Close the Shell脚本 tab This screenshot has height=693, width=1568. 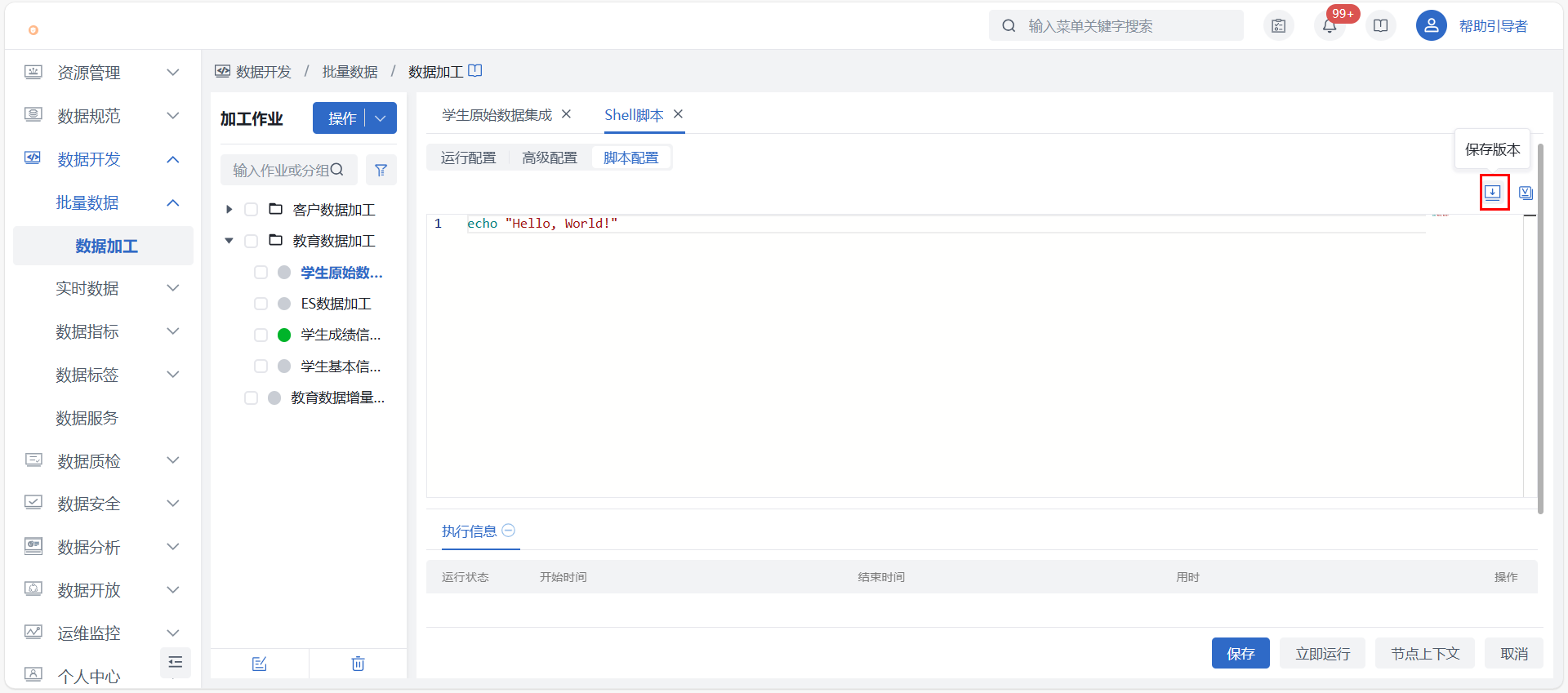pos(678,114)
